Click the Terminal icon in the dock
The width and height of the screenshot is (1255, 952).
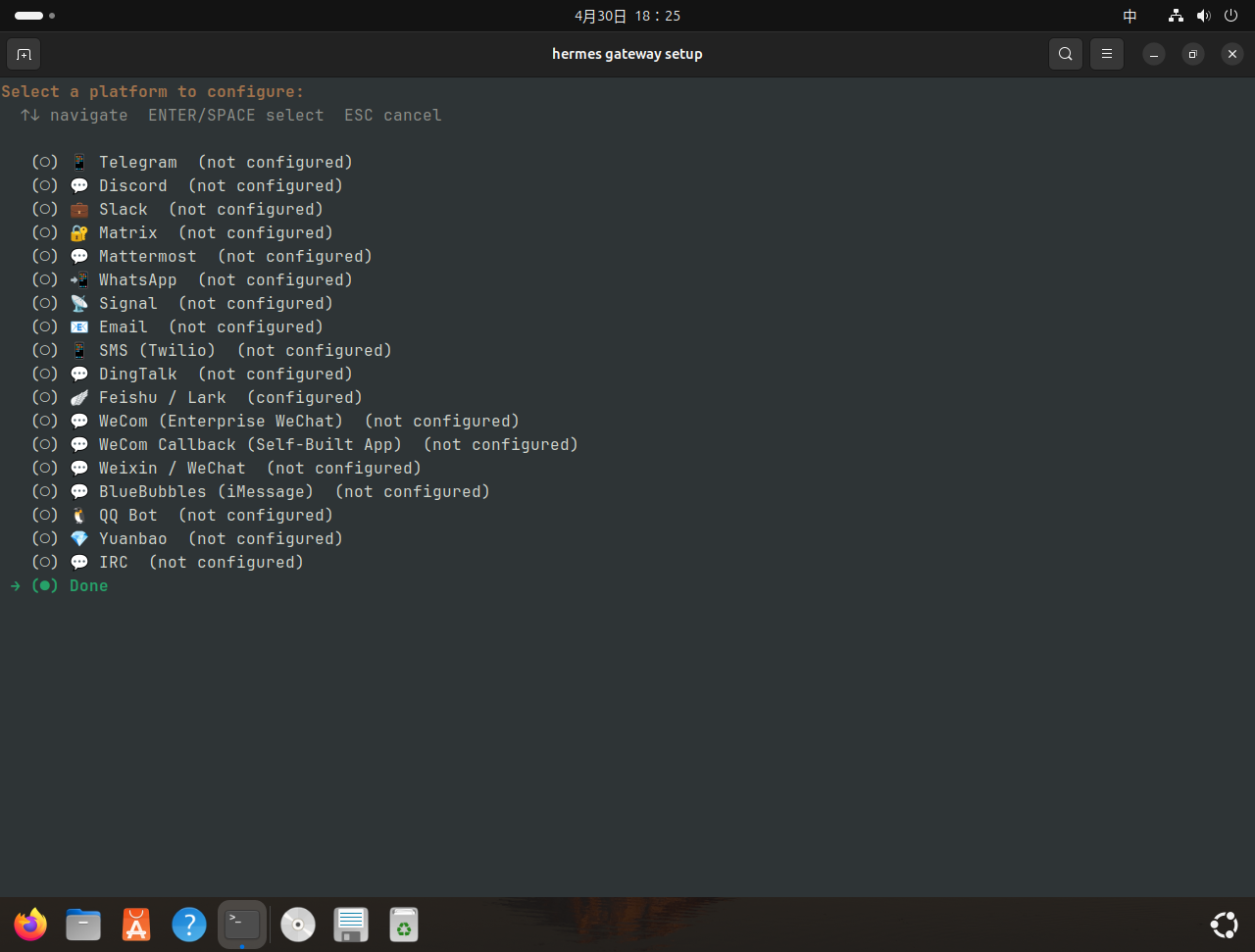242,925
